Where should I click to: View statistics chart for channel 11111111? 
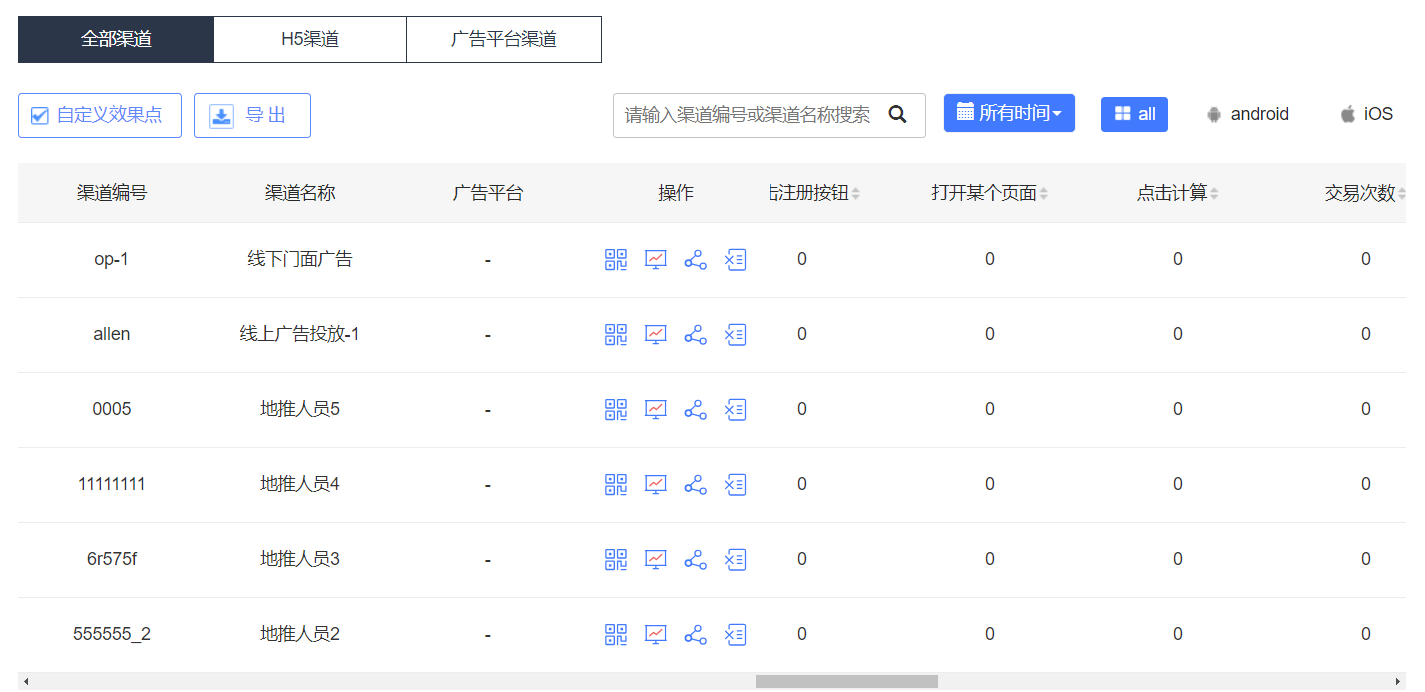[656, 485]
